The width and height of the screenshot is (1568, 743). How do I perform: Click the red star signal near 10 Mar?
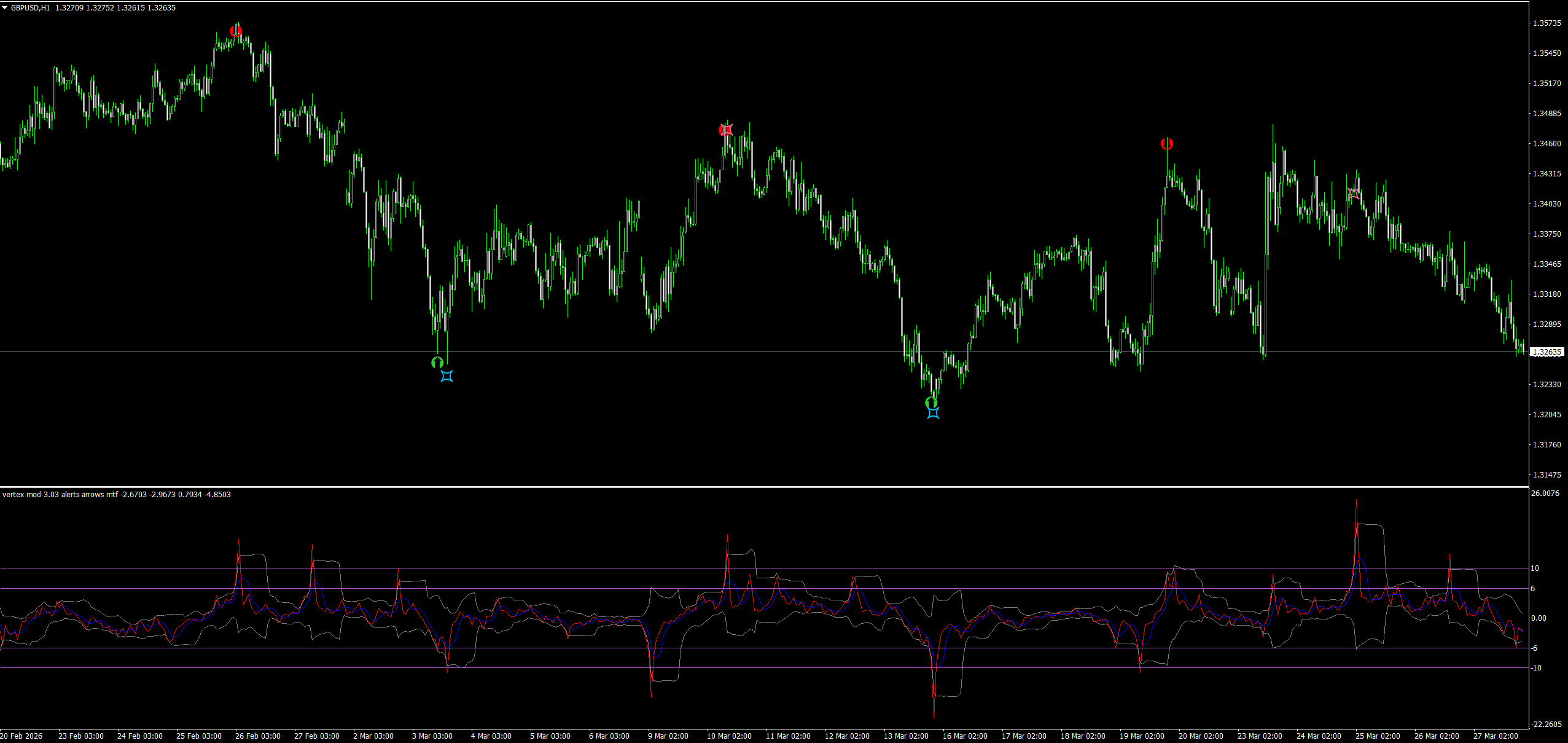[x=726, y=130]
